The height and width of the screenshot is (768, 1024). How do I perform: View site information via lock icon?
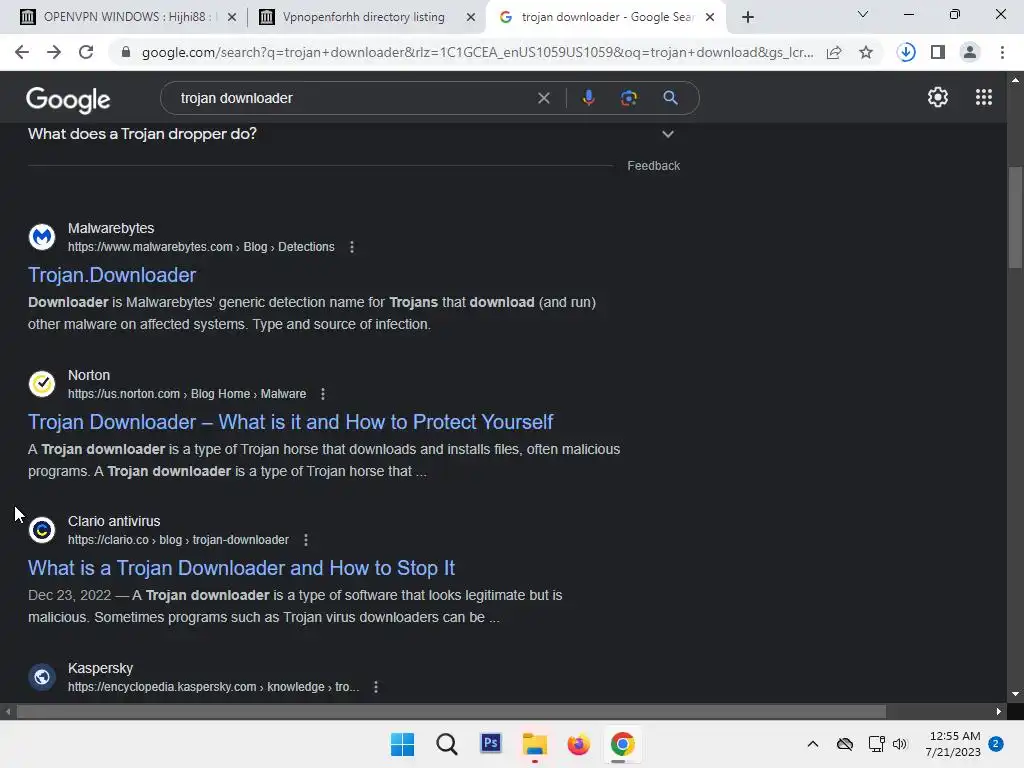tap(126, 52)
